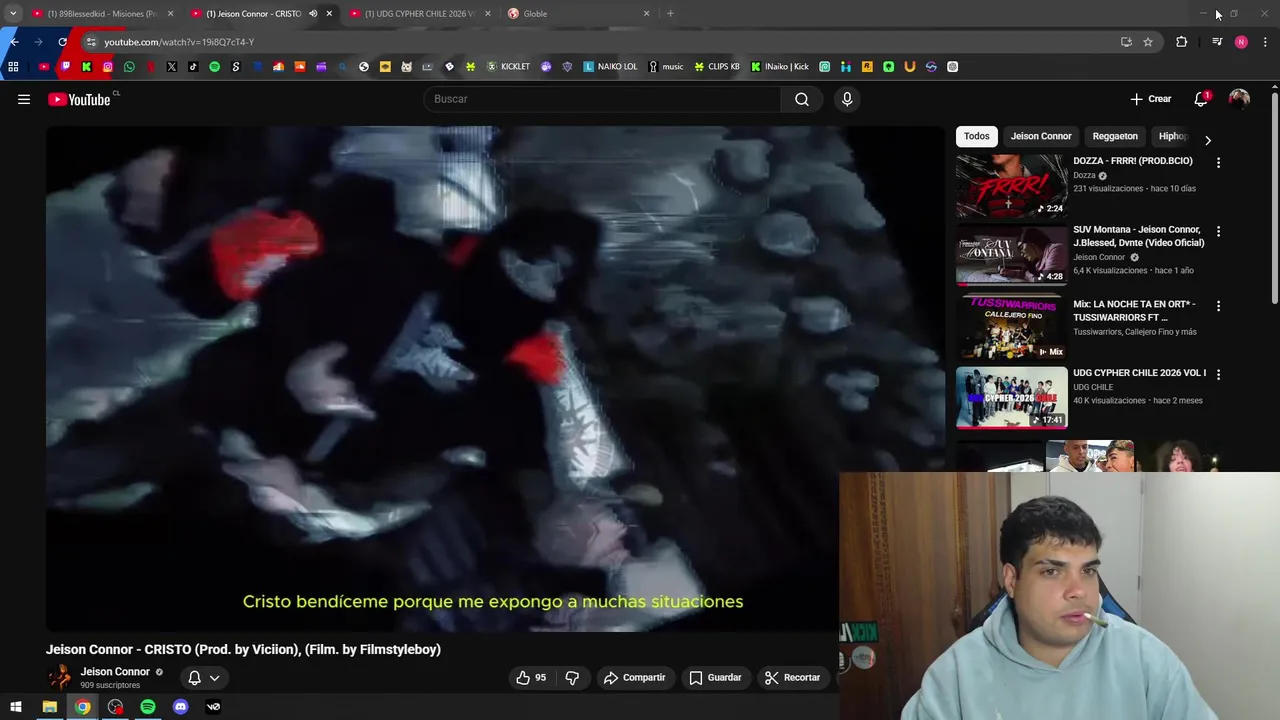Go back to previous page

click(x=14, y=42)
